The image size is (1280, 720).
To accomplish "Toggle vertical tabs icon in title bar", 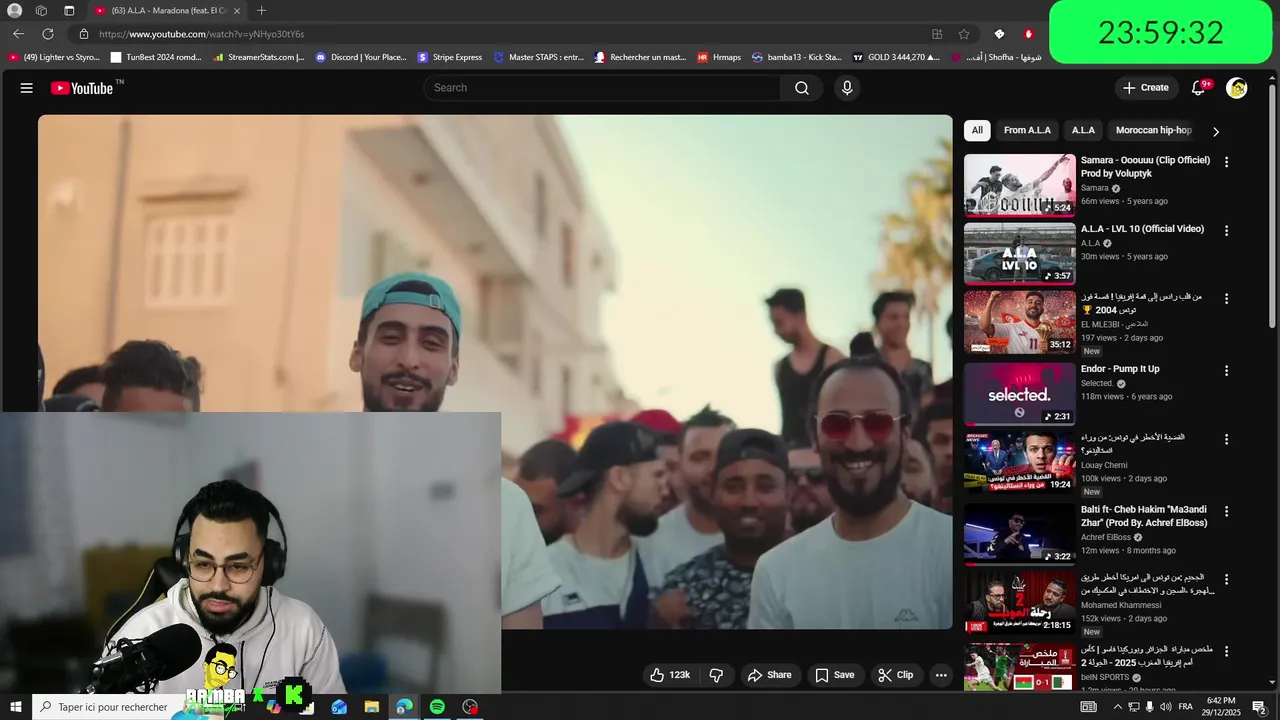I will (x=69, y=10).
